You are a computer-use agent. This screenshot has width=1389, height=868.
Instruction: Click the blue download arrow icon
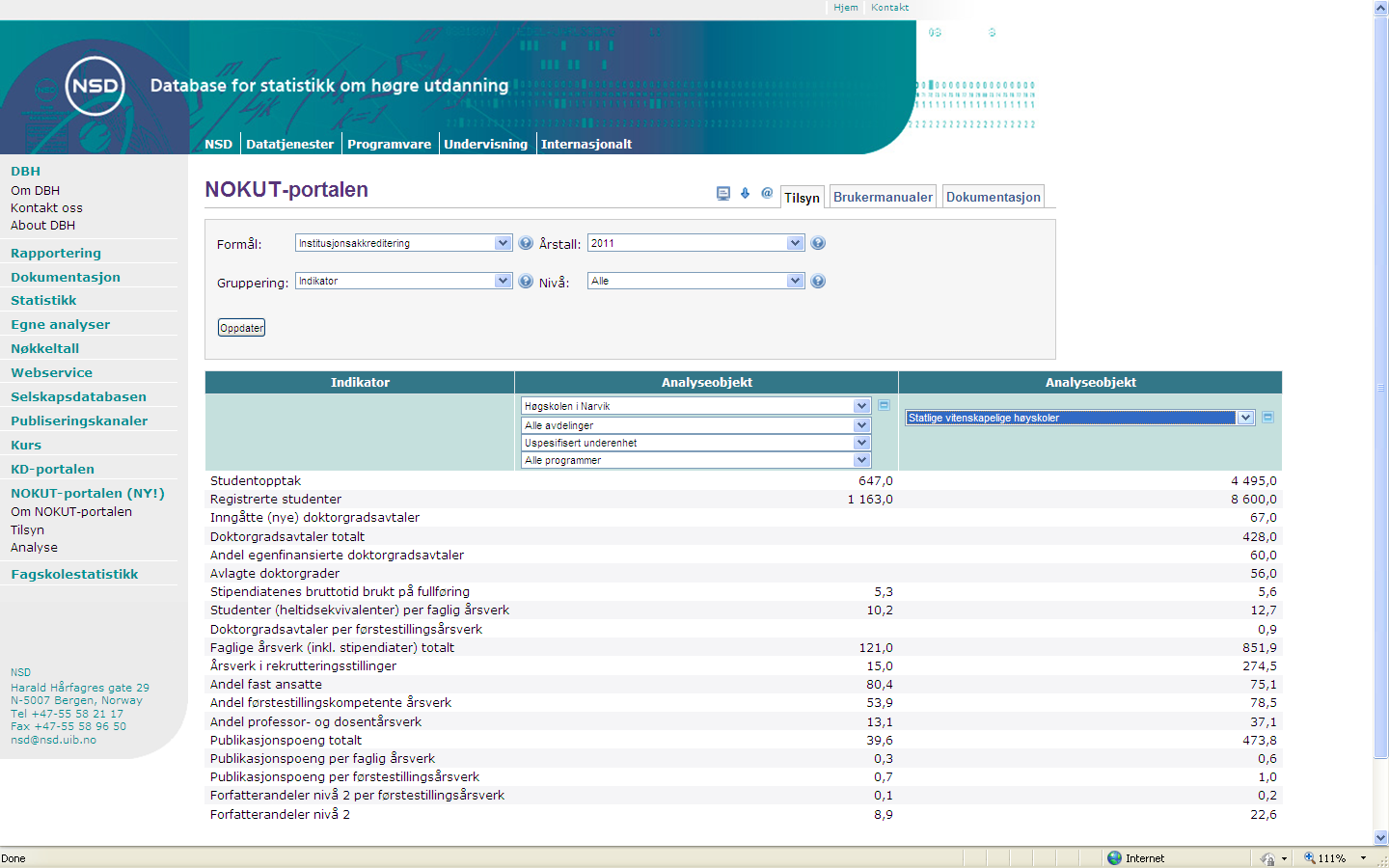point(745,193)
